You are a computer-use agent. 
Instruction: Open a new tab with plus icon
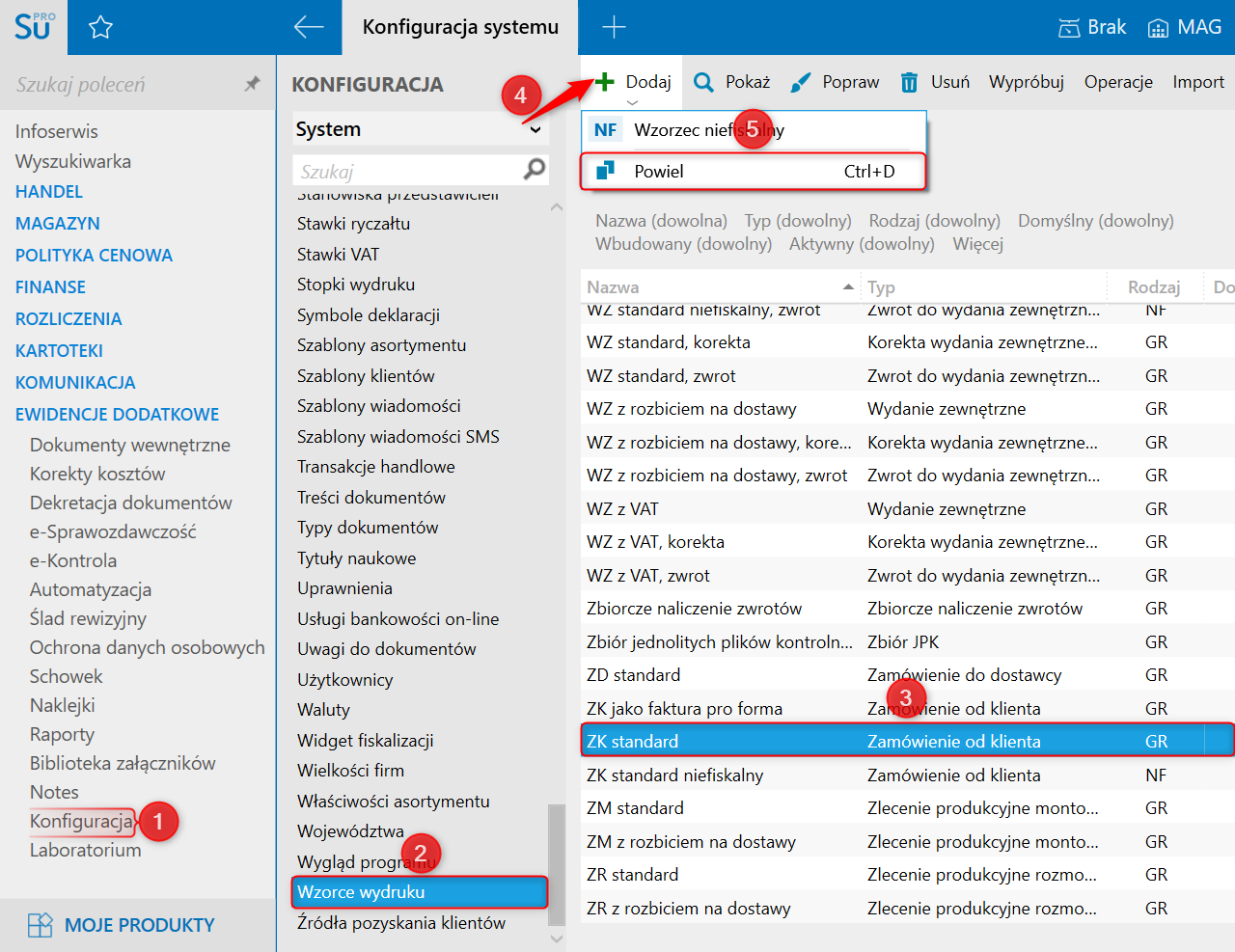point(614,27)
